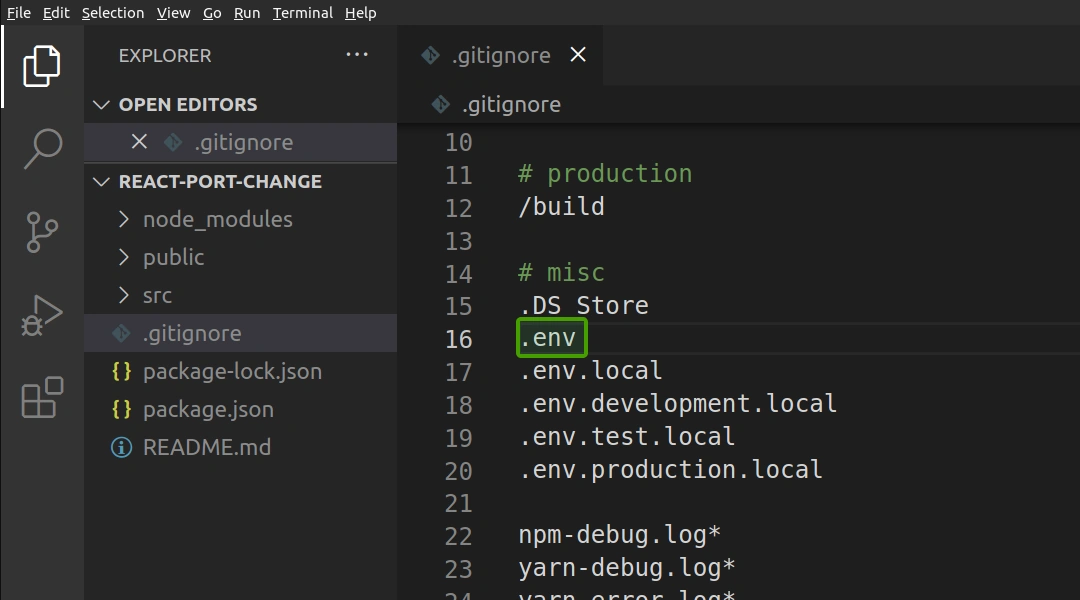This screenshot has height=600, width=1080.
Task: Expand the public folder
Action: point(124,257)
